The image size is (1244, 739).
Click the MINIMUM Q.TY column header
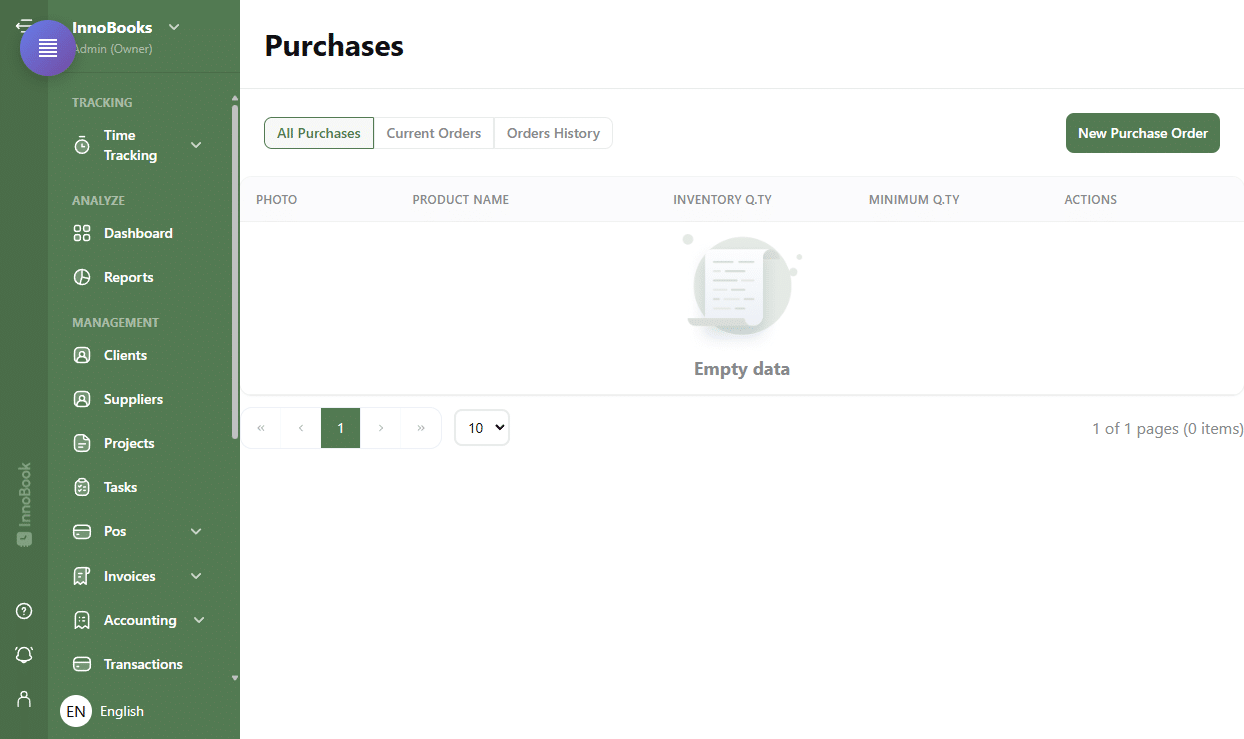pyautogui.click(x=914, y=200)
